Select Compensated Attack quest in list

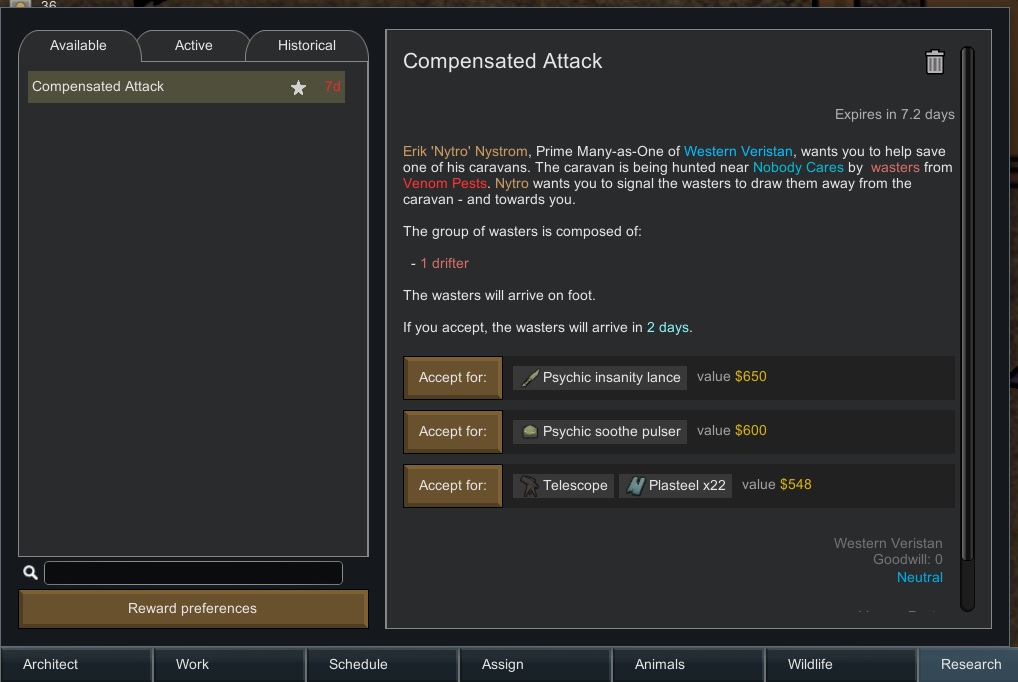[x=150, y=87]
